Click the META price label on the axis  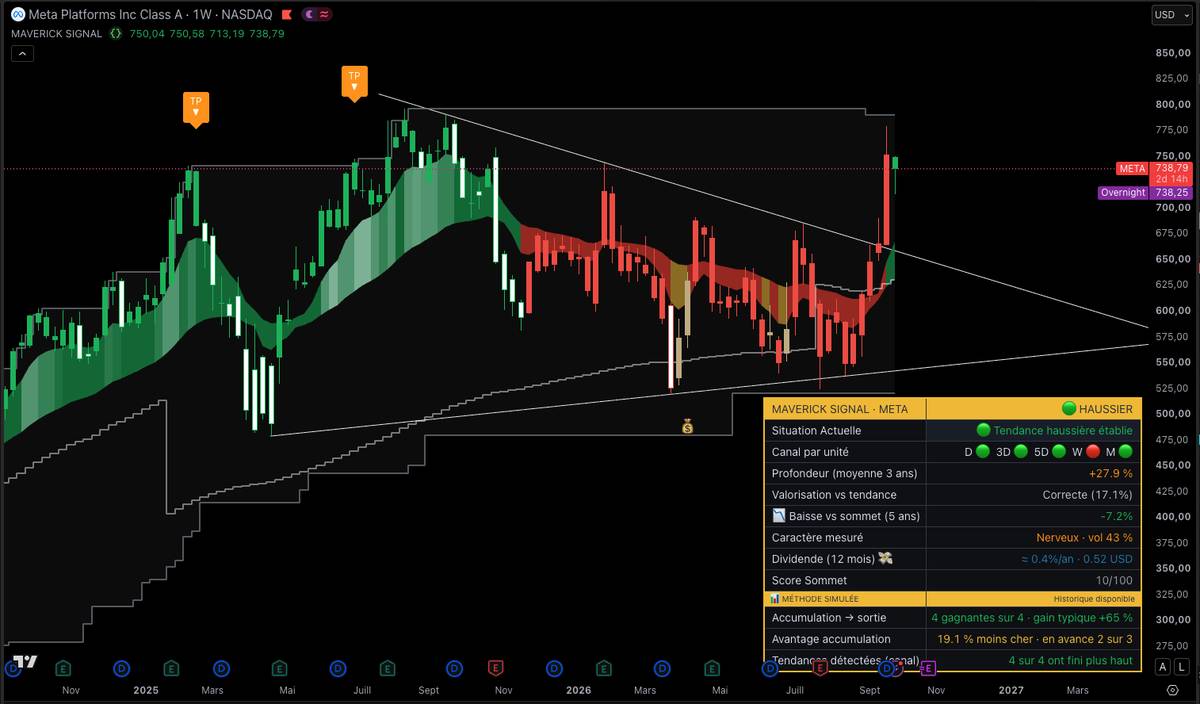click(x=1132, y=169)
